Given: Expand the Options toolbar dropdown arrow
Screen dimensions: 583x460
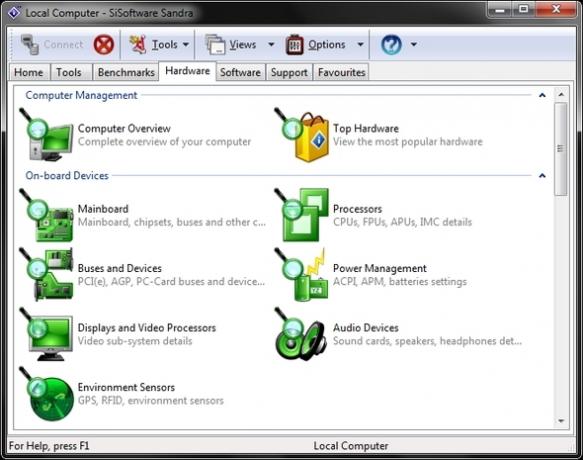Looking at the screenshot, I should (360, 45).
